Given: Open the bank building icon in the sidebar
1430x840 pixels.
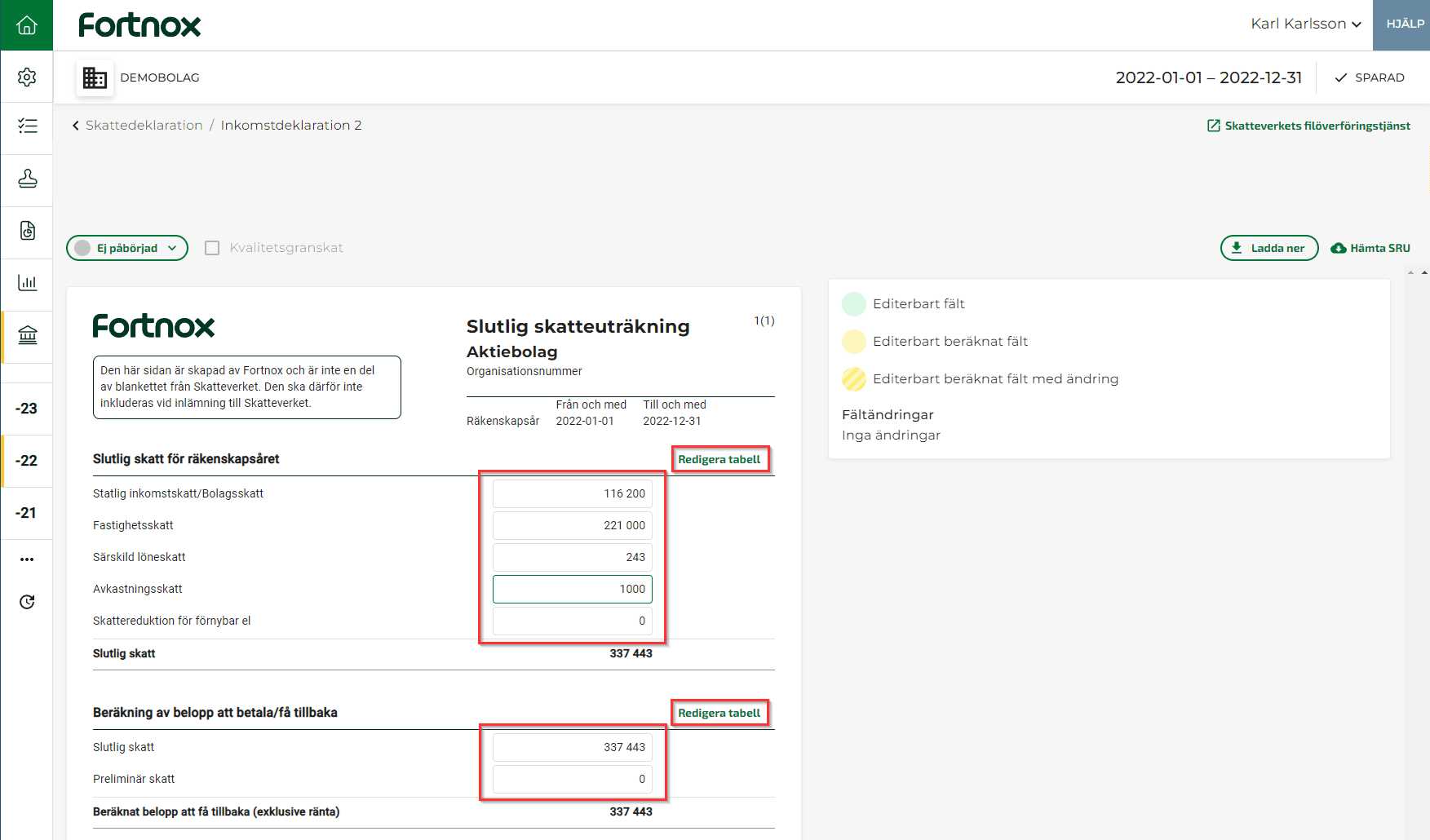Looking at the screenshot, I should click(x=27, y=335).
